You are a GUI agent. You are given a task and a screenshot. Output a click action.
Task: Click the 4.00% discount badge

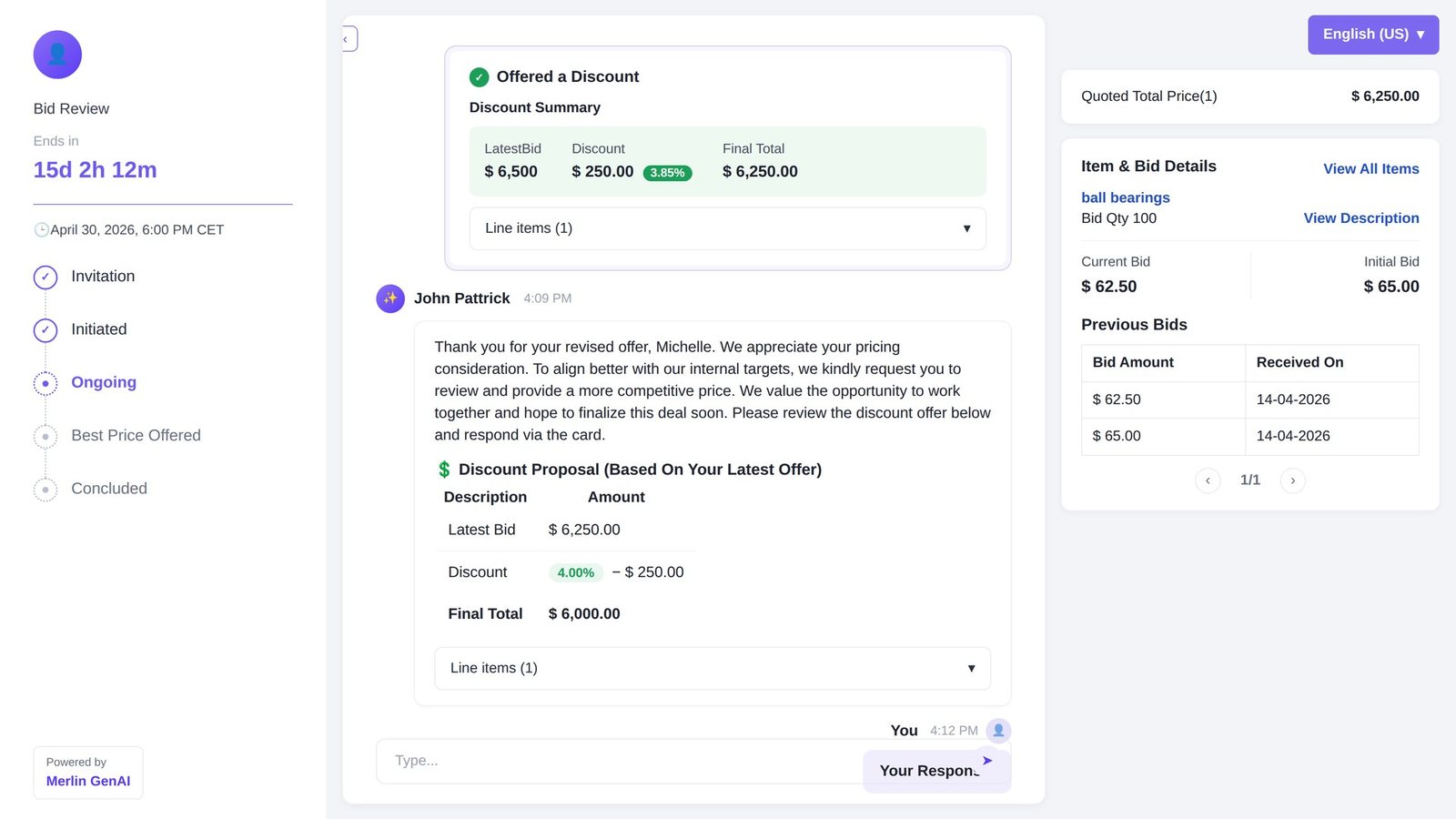tap(575, 572)
